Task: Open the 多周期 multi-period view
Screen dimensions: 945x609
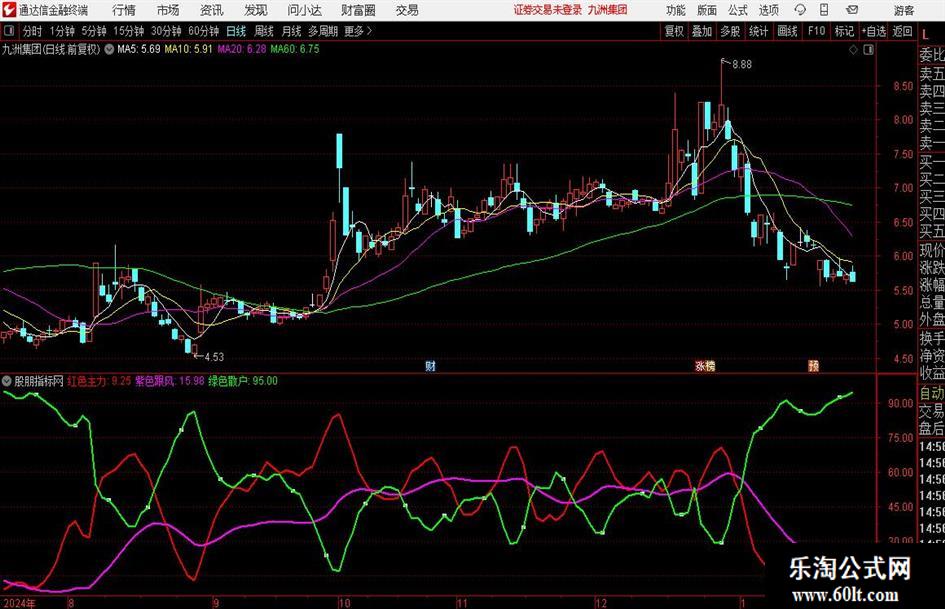Action: click(x=323, y=31)
